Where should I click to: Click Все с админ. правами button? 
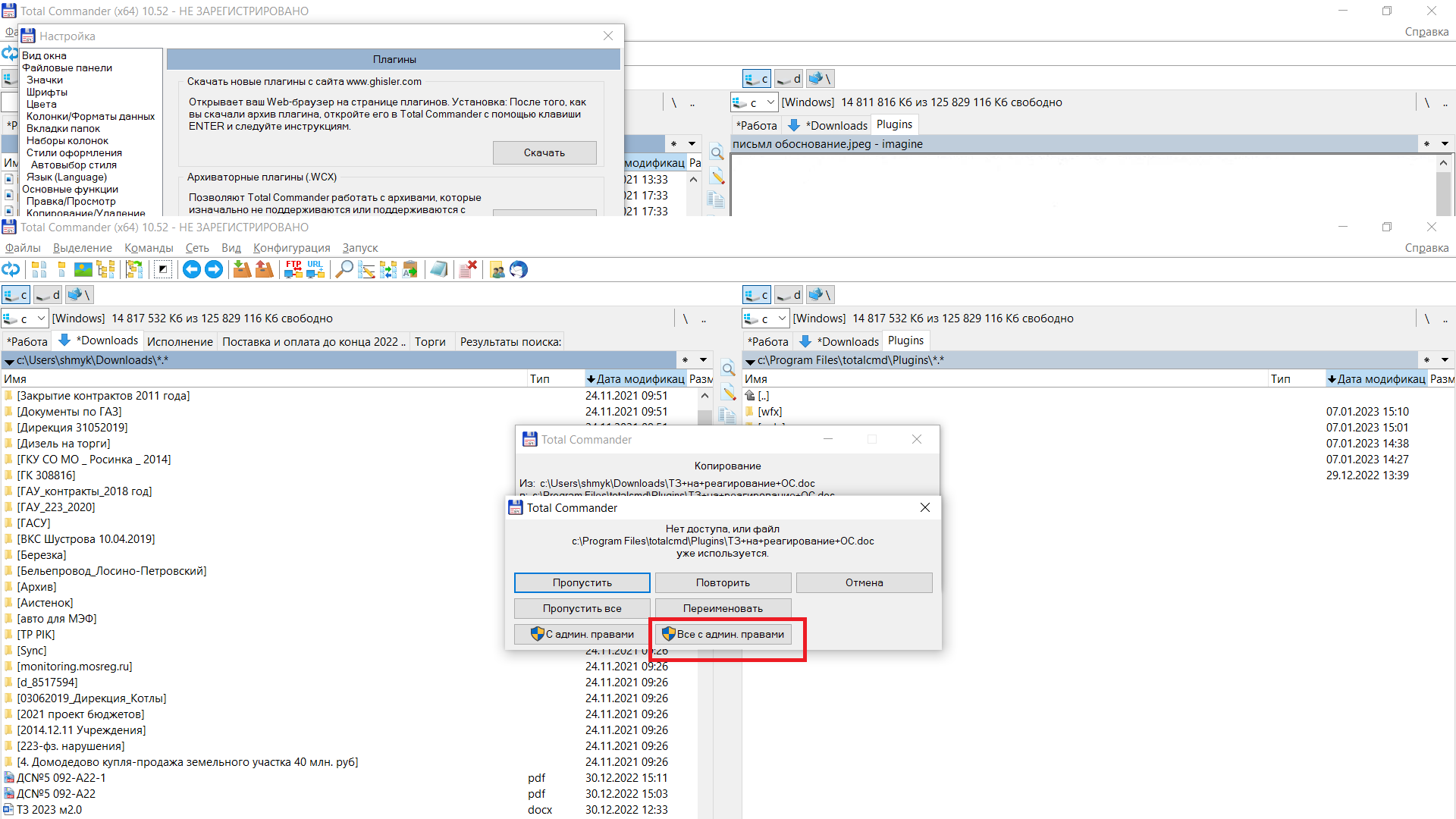[723, 634]
